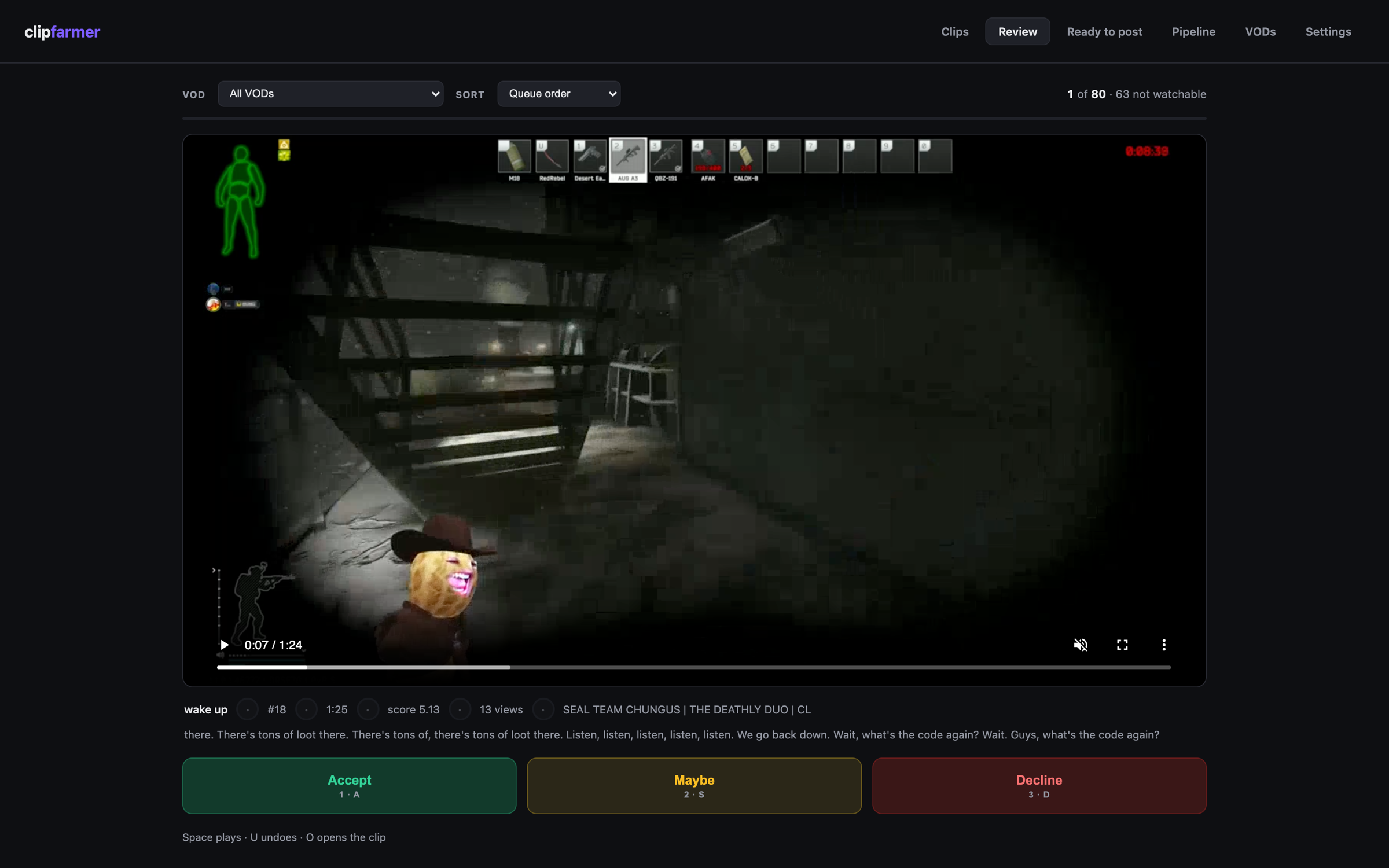Mark the clip as Maybe
Viewport: 1389px width, 868px height.
coord(694,786)
